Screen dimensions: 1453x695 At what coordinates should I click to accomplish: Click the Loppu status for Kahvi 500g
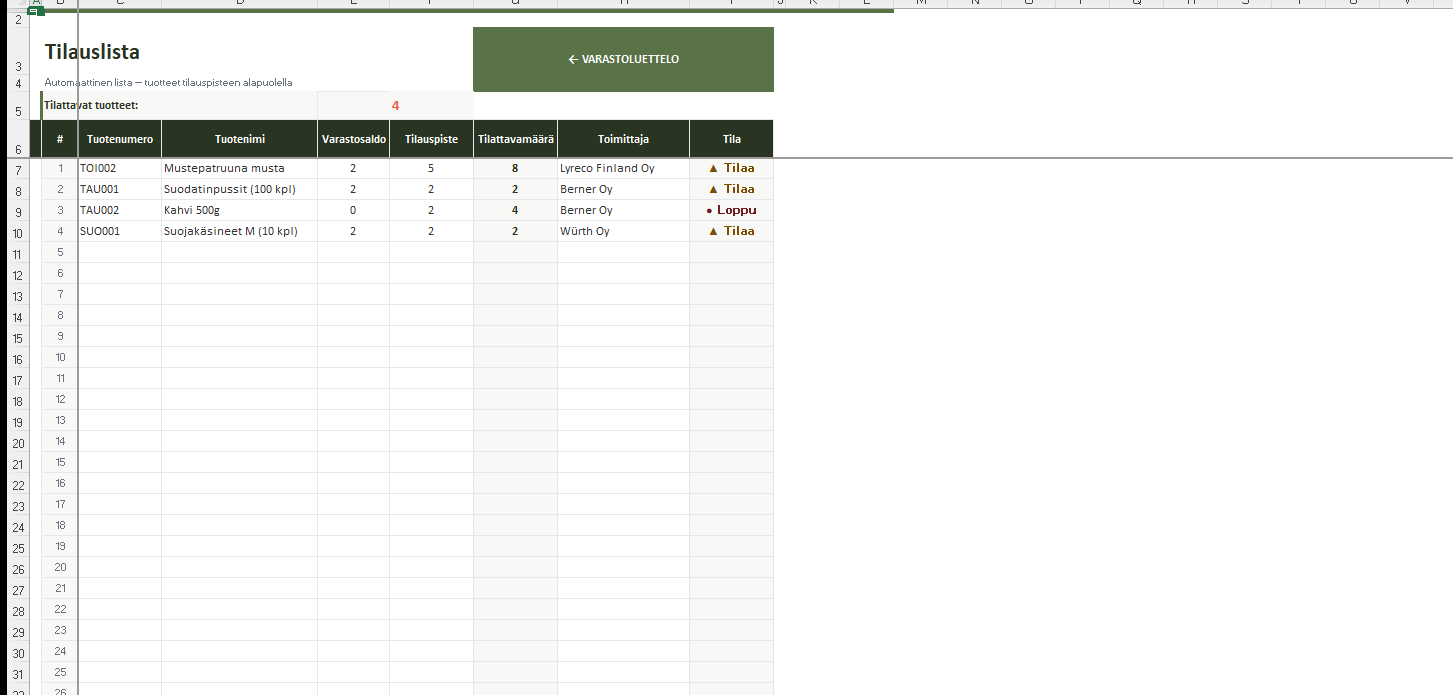(x=731, y=210)
